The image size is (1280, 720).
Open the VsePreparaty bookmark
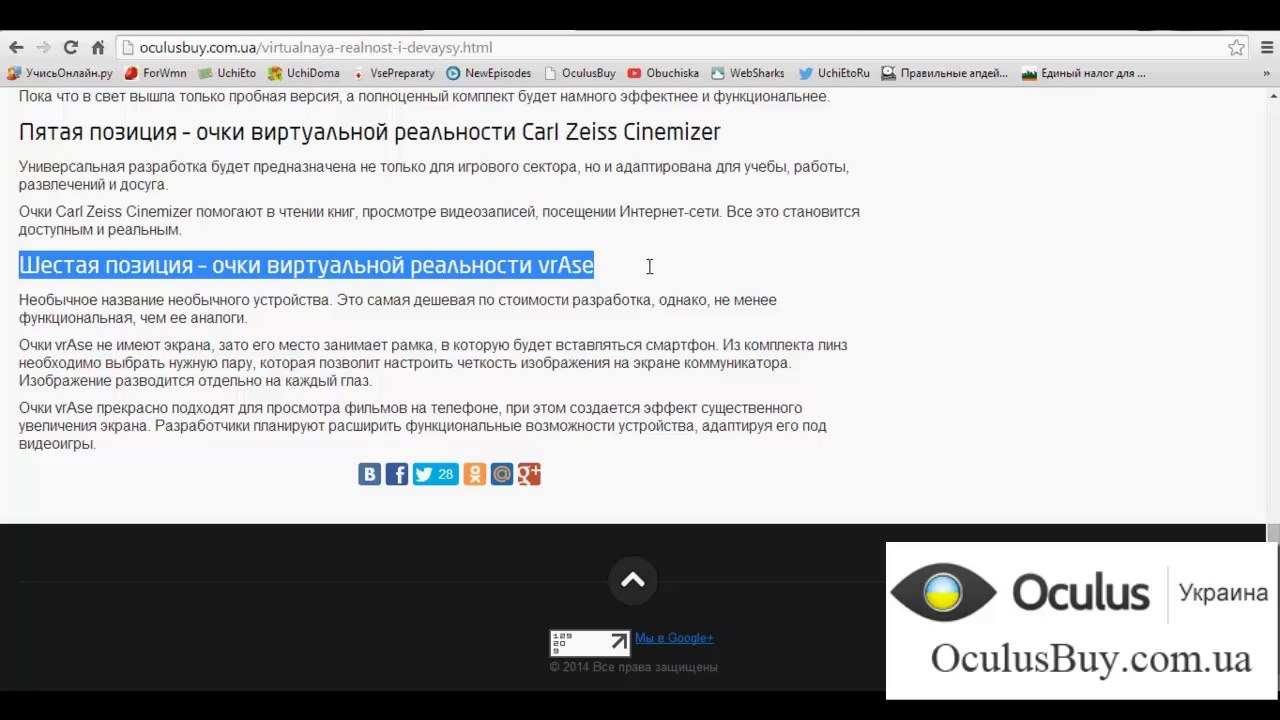[x=392, y=73]
